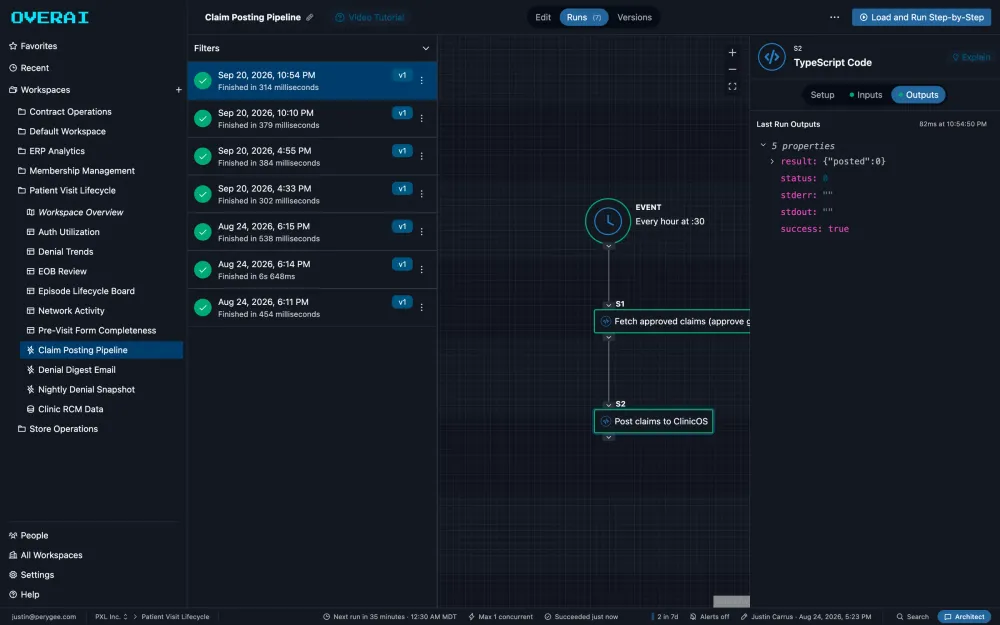
Task: Open the PXL Inc. organization switcher
Action: (112, 617)
